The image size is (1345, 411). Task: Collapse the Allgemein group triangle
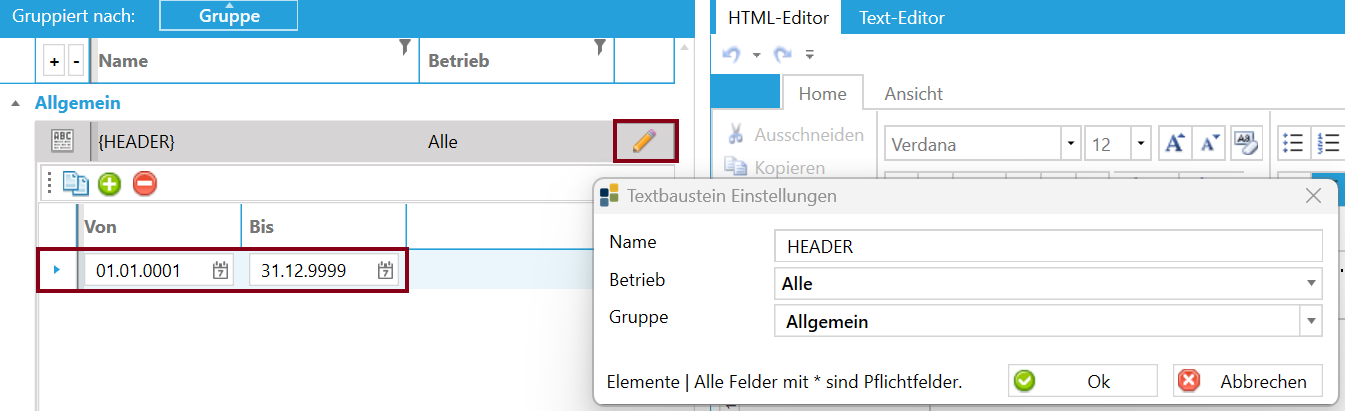tap(17, 102)
